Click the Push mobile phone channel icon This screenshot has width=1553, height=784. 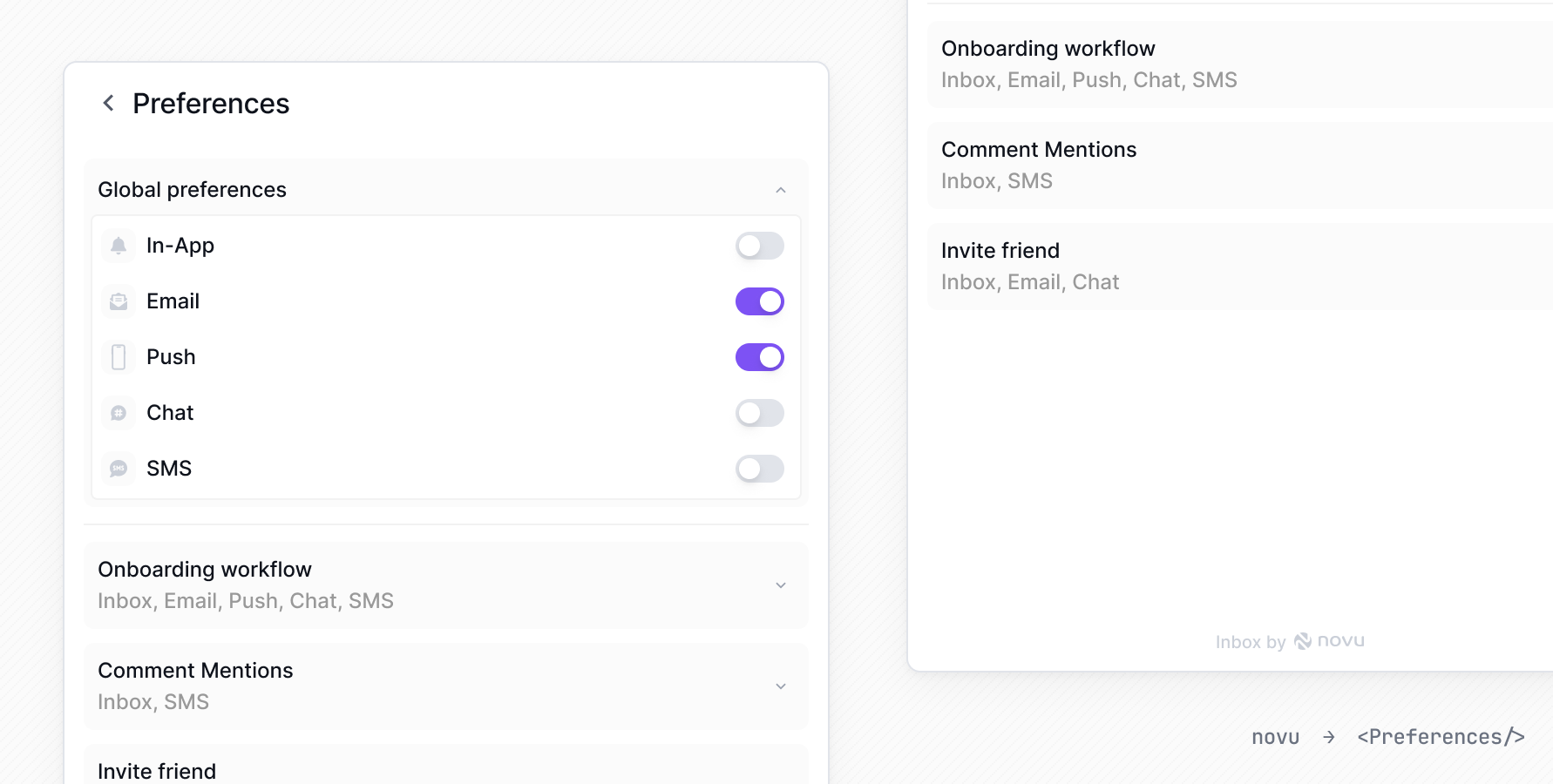pos(119,356)
